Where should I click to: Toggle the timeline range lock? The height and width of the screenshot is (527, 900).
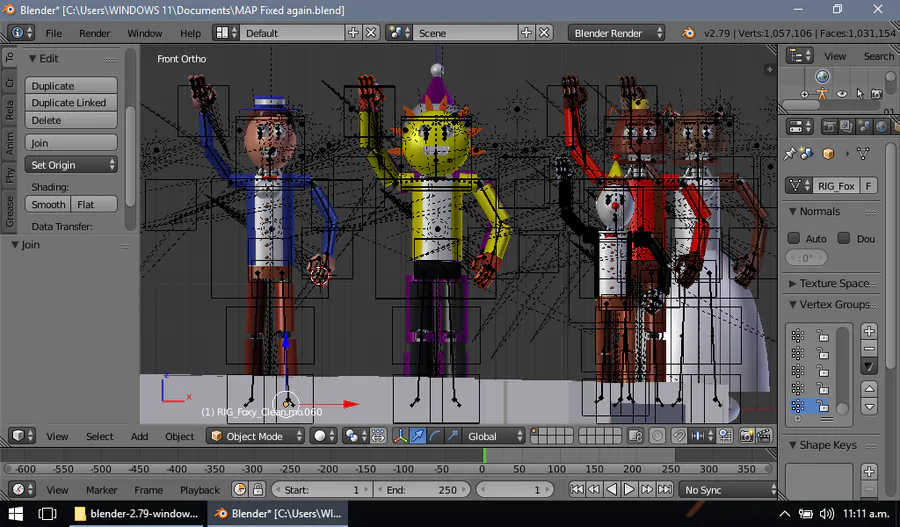click(x=258, y=490)
